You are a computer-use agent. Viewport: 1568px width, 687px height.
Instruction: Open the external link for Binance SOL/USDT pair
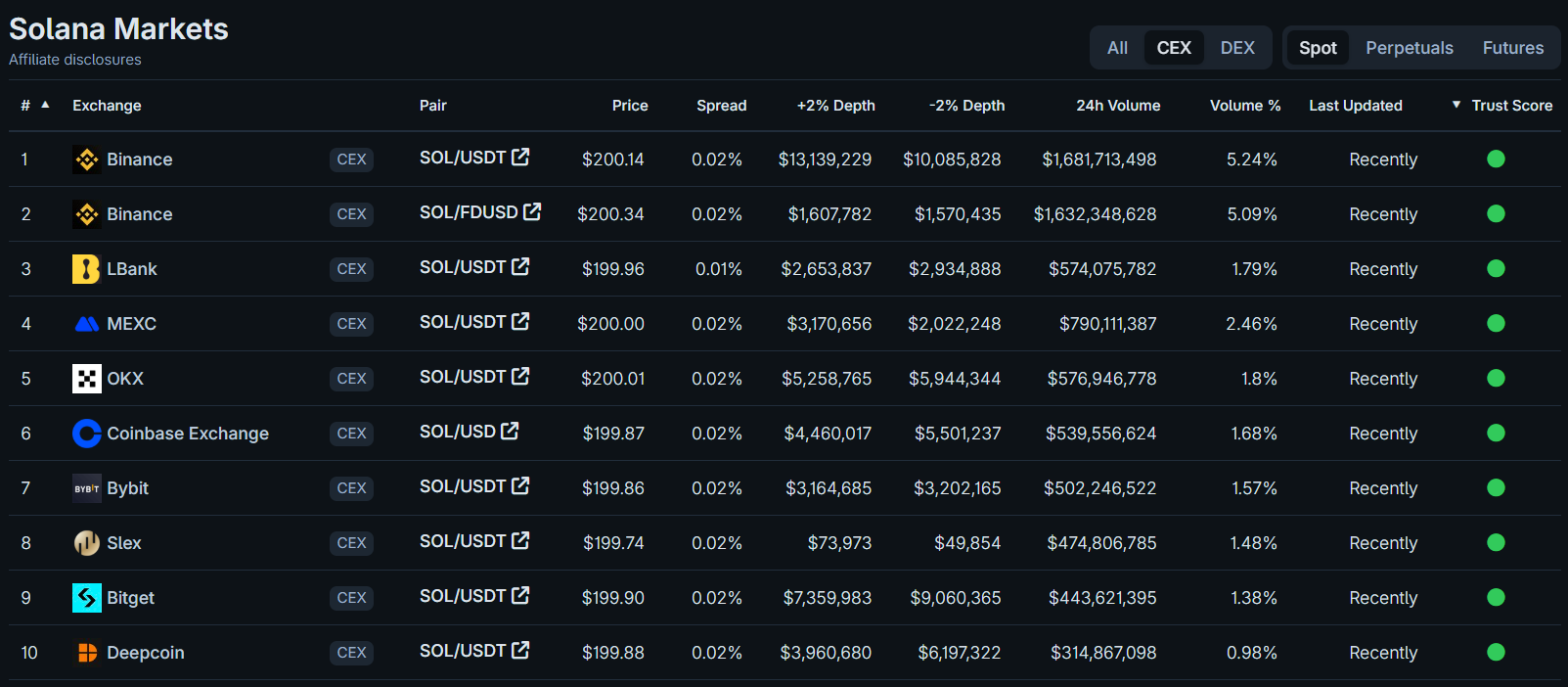point(522,156)
